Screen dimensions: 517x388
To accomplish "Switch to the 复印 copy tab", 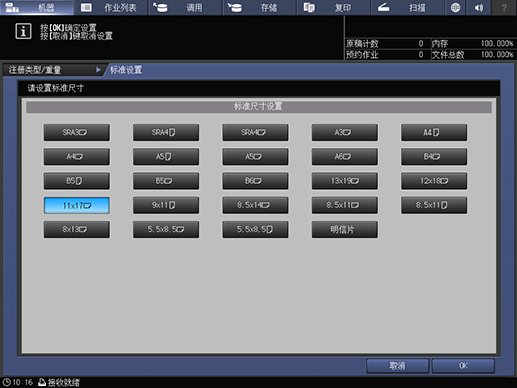I will tap(334, 7).
